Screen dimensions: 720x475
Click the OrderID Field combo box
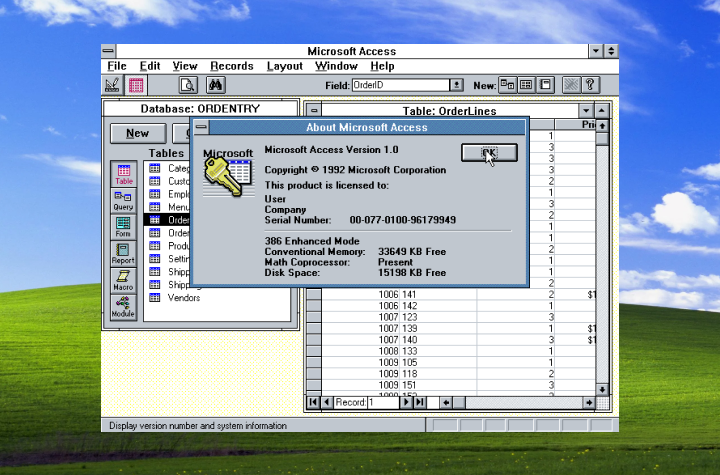point(400,85)
